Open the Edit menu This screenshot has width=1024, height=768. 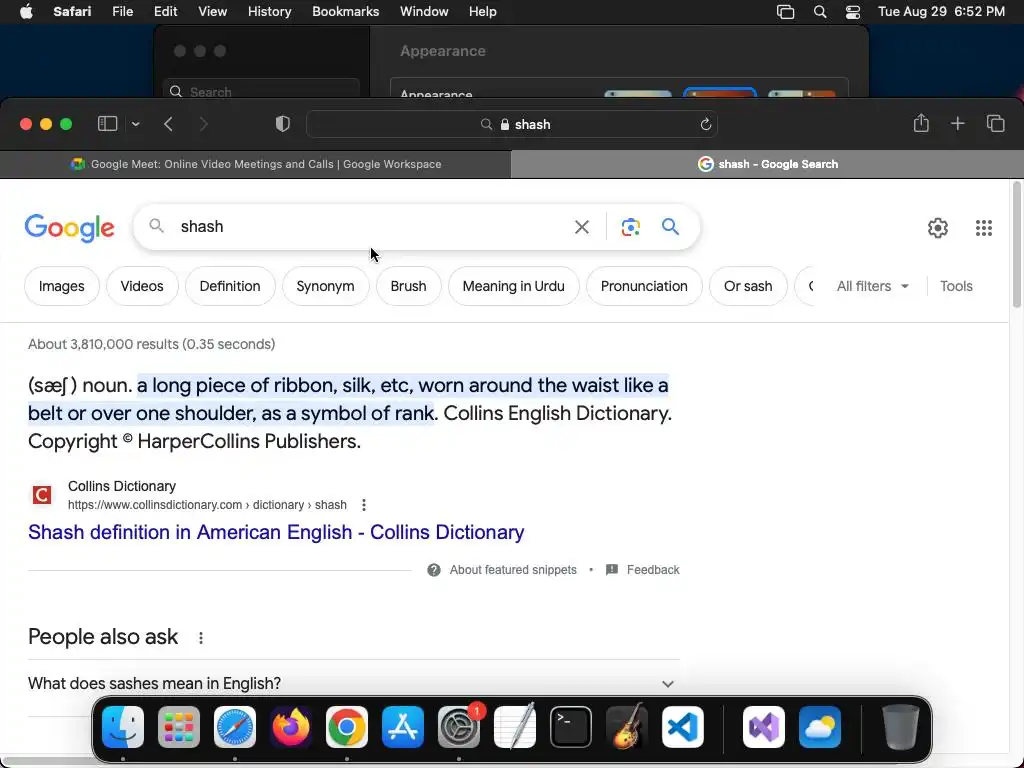click(x=165, y=12)
